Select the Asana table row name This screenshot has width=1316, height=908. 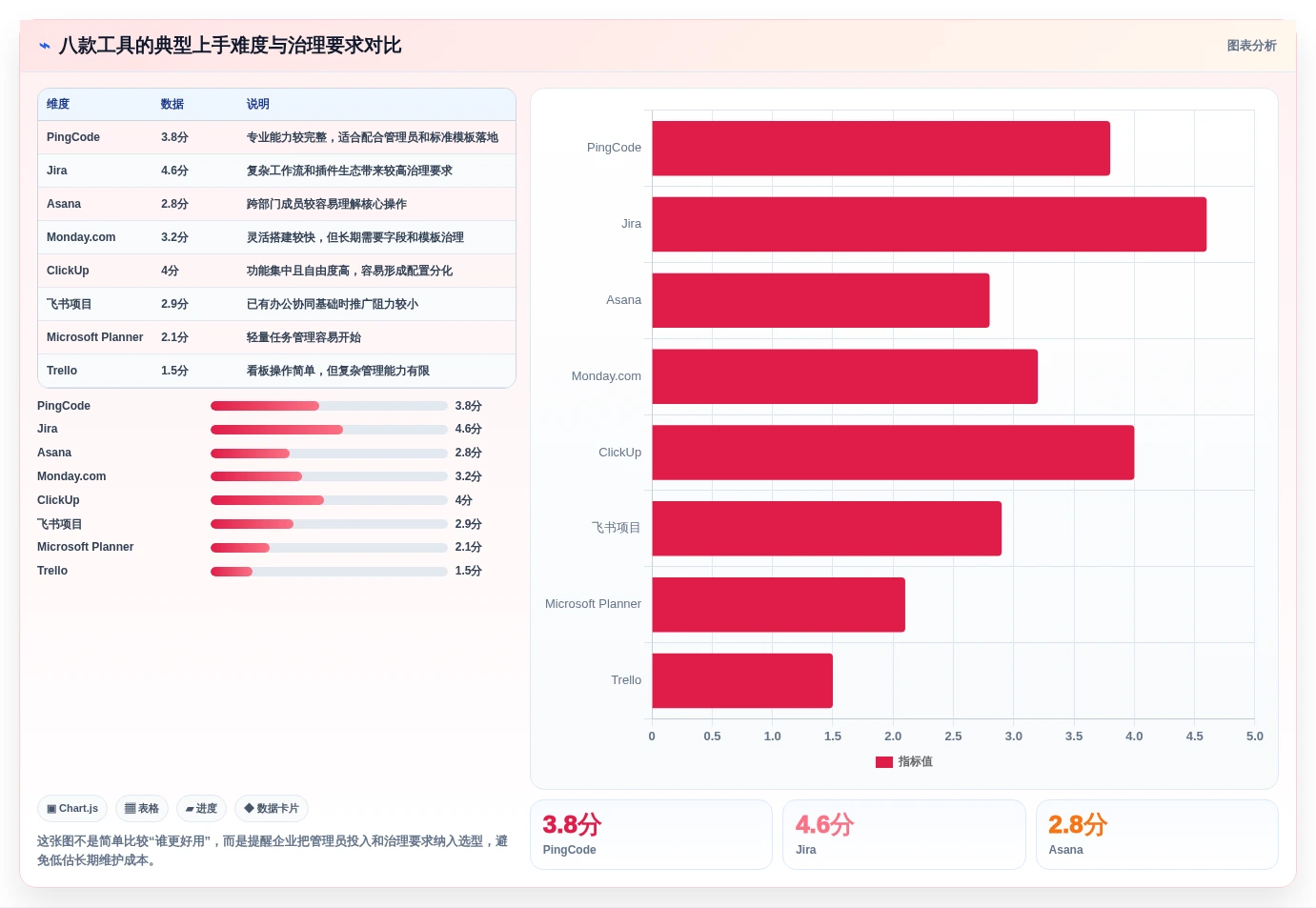[64, 204]
